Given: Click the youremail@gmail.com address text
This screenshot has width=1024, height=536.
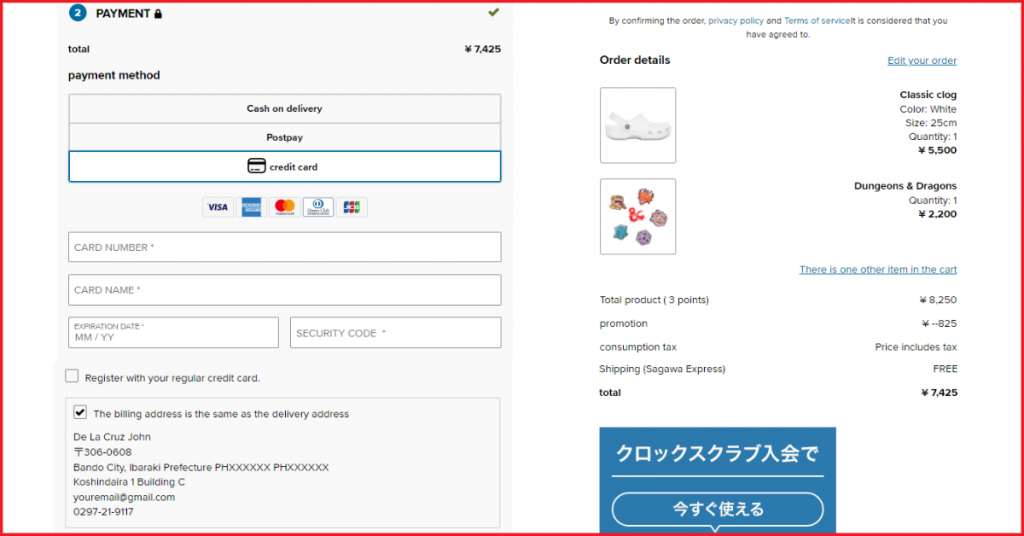Looking at the screenshot, I should pyautogui.click(x=124, y=497).
